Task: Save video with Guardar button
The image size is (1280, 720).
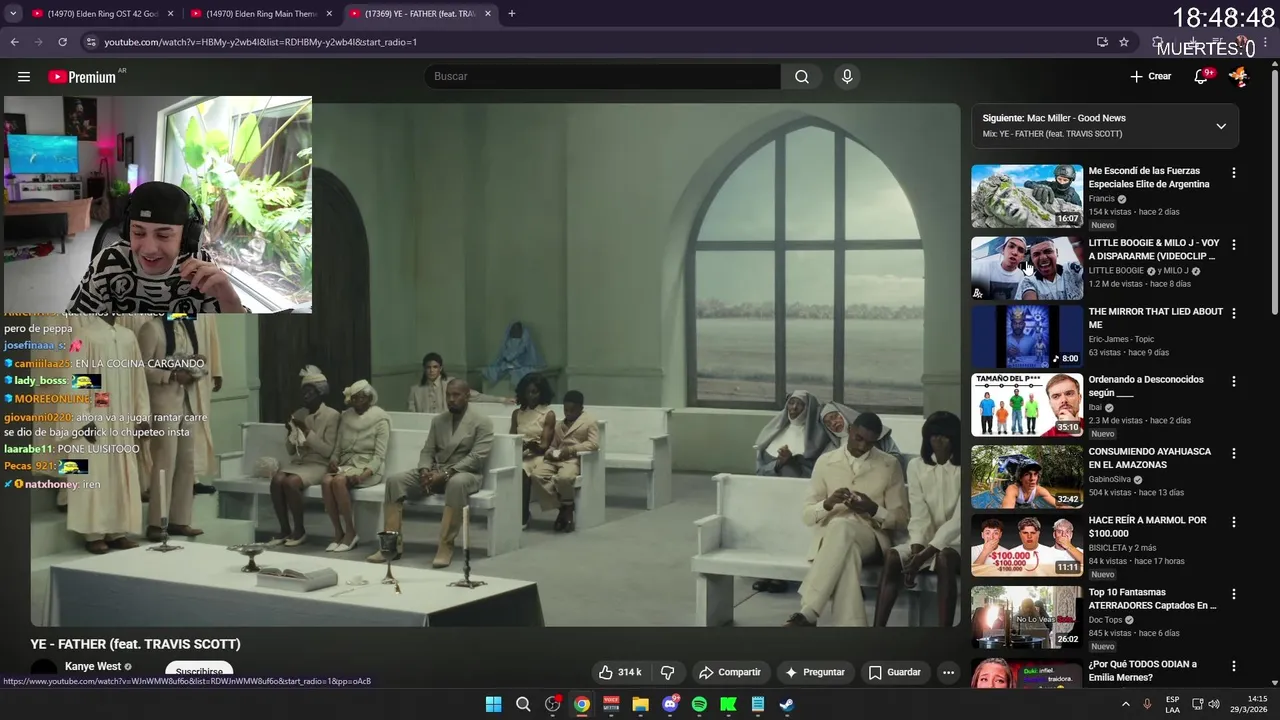Action: [894, 672]
